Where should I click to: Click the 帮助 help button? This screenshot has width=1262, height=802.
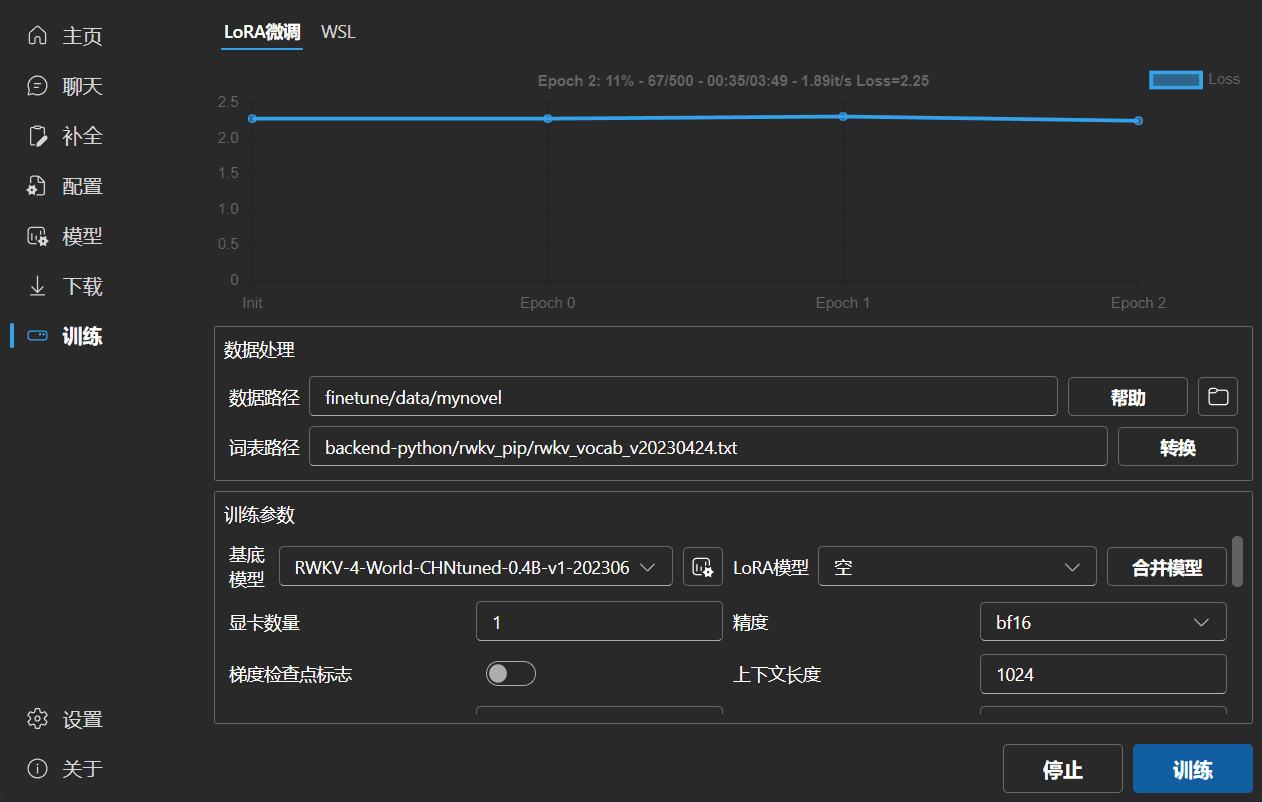(1128, 397)
